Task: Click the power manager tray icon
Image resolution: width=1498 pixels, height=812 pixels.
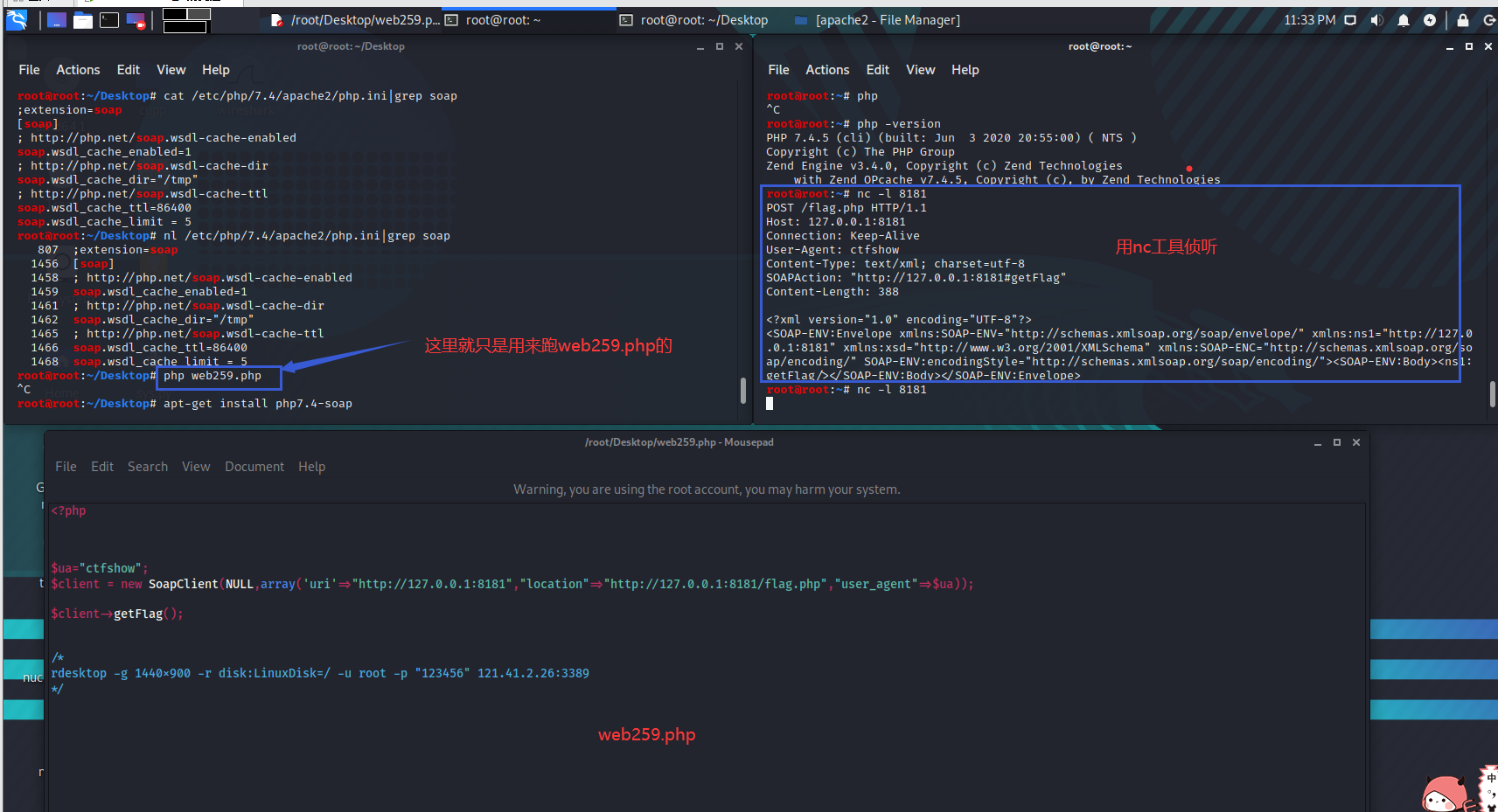Action: coord(1430,20)
